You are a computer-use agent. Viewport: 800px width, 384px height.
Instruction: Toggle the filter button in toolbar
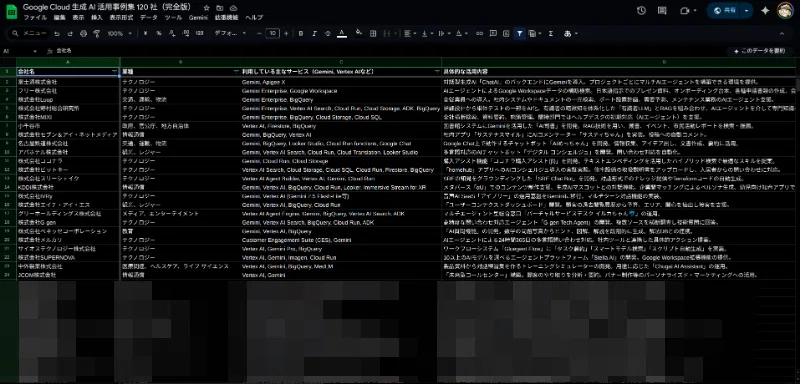tap(519, 34)
